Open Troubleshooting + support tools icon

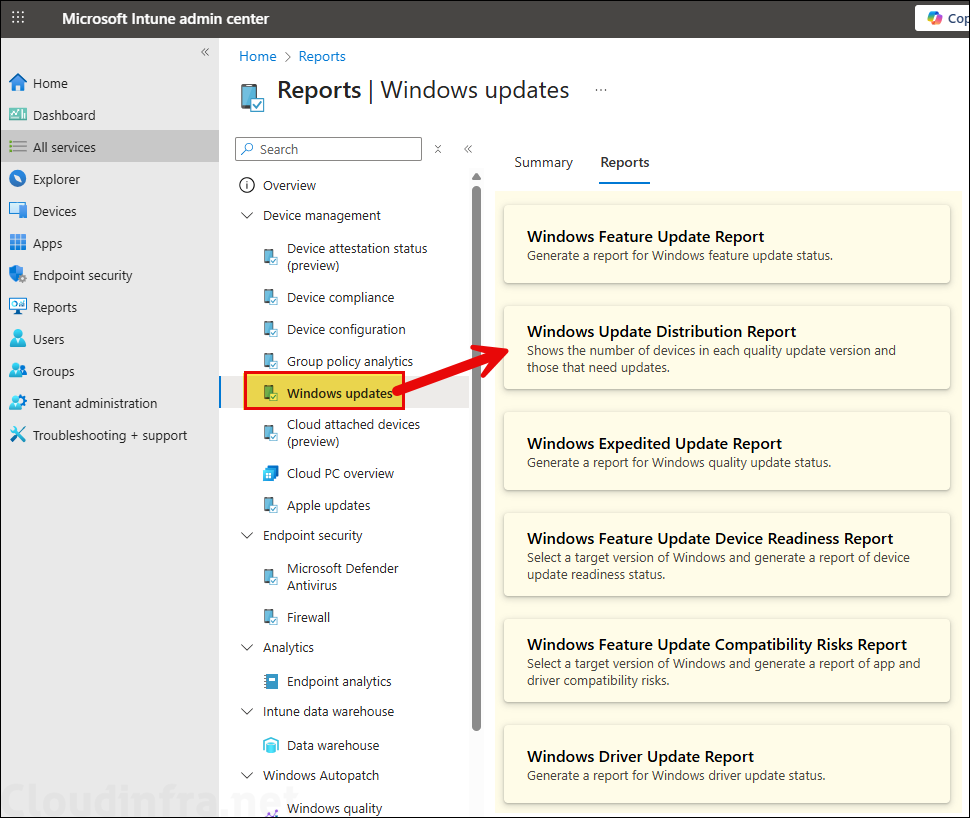[x=17, y=435]
